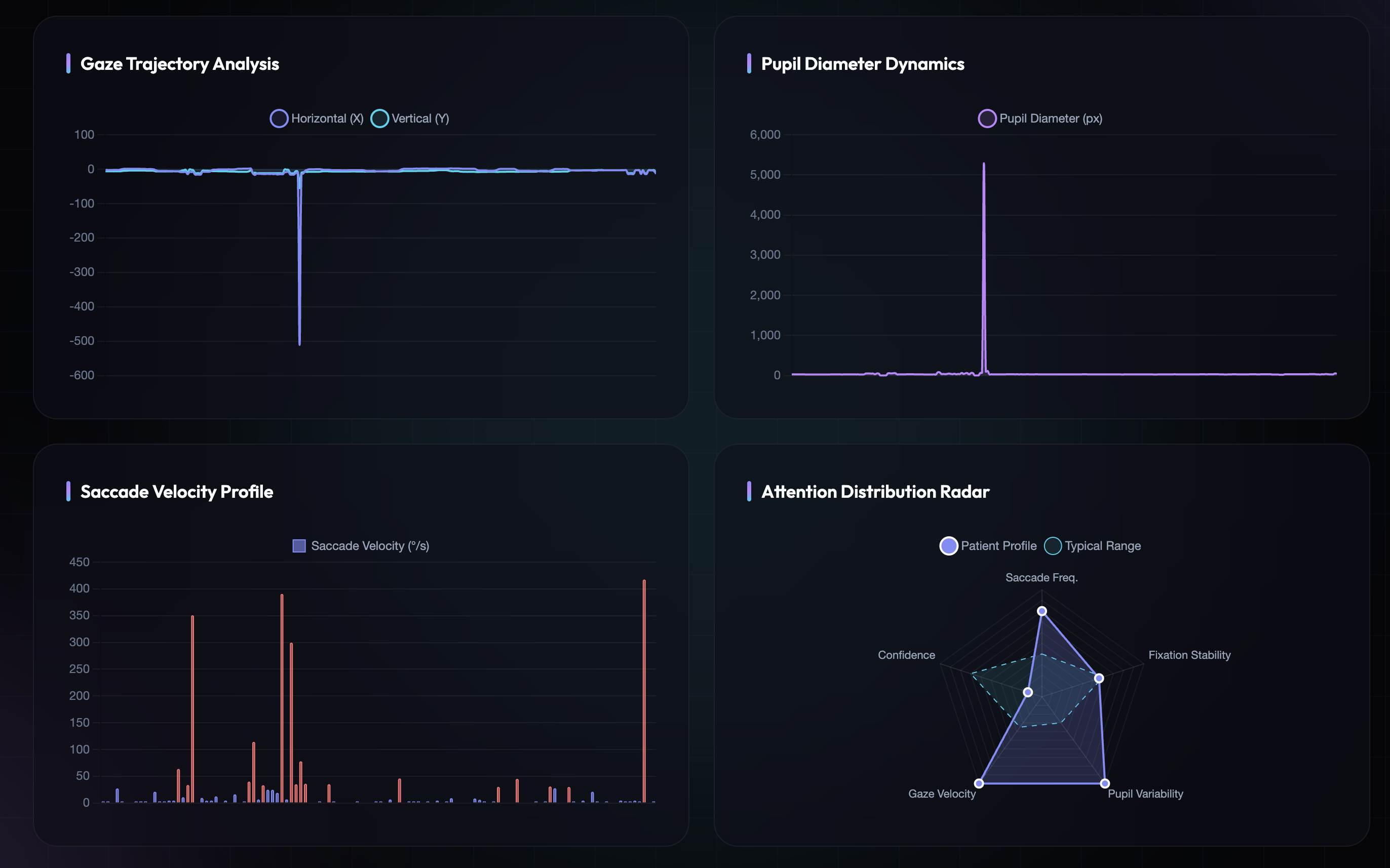Click the pupil diameter spike peak
This screenshot has width=1390, height=868.
[984, 165]
